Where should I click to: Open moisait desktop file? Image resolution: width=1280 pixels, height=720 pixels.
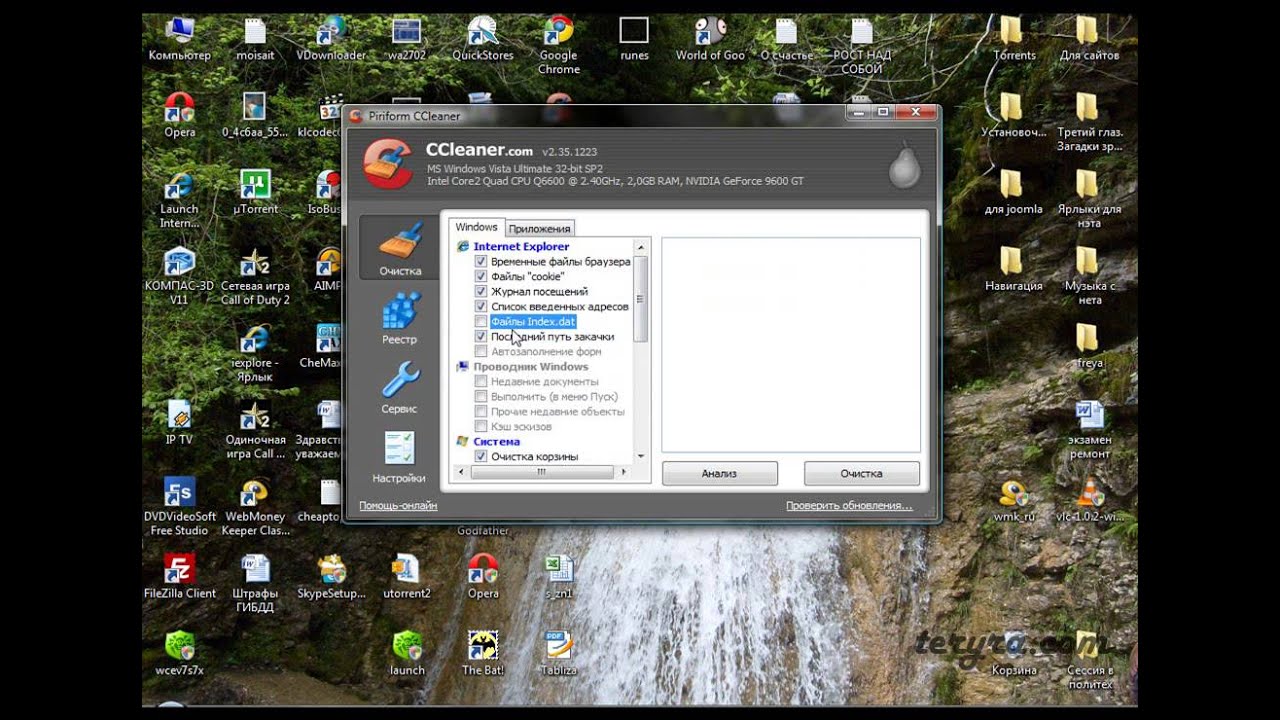(x=255, y=40)
